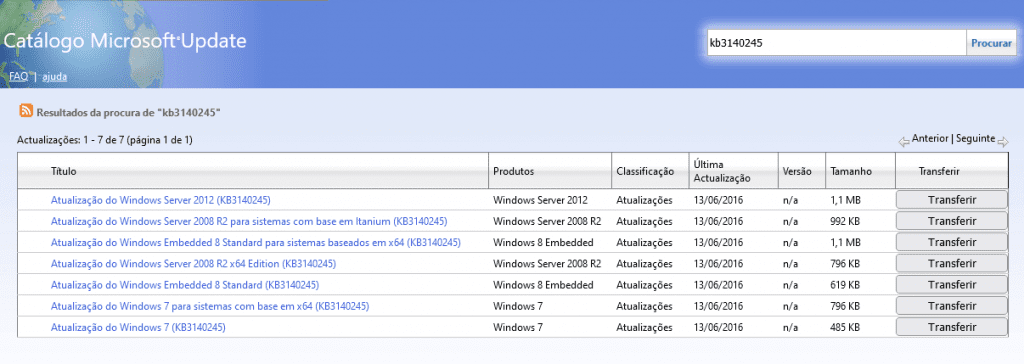The height and width of the screenshot is (364, 1024).
Task: Click the RSS feed icon
Action: (x=25, y=110)
